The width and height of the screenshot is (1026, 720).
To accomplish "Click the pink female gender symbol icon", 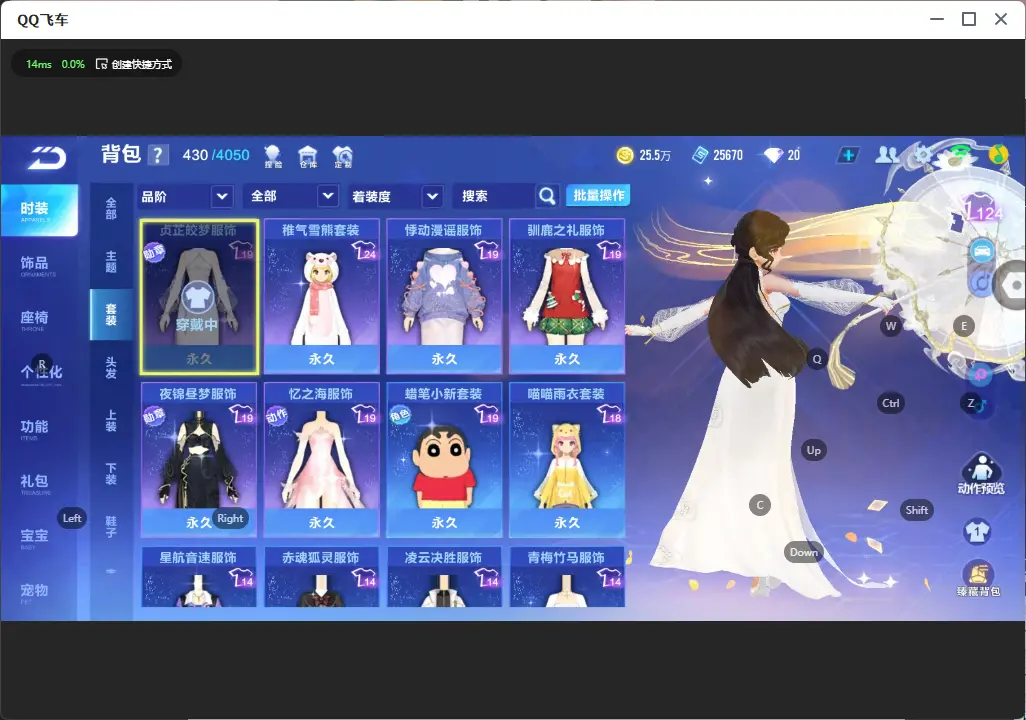I will pyautogui.click(x=981, y=374).
